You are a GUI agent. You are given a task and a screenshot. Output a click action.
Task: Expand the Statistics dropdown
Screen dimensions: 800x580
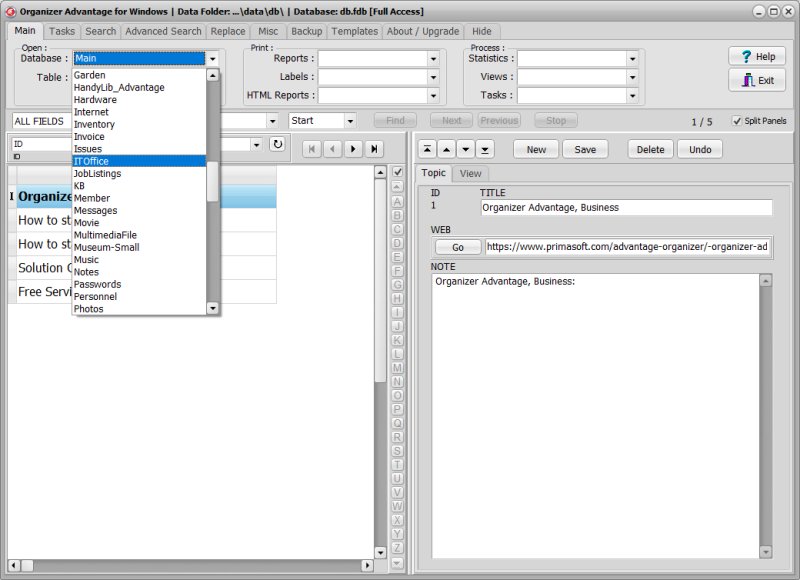[632, 59]
